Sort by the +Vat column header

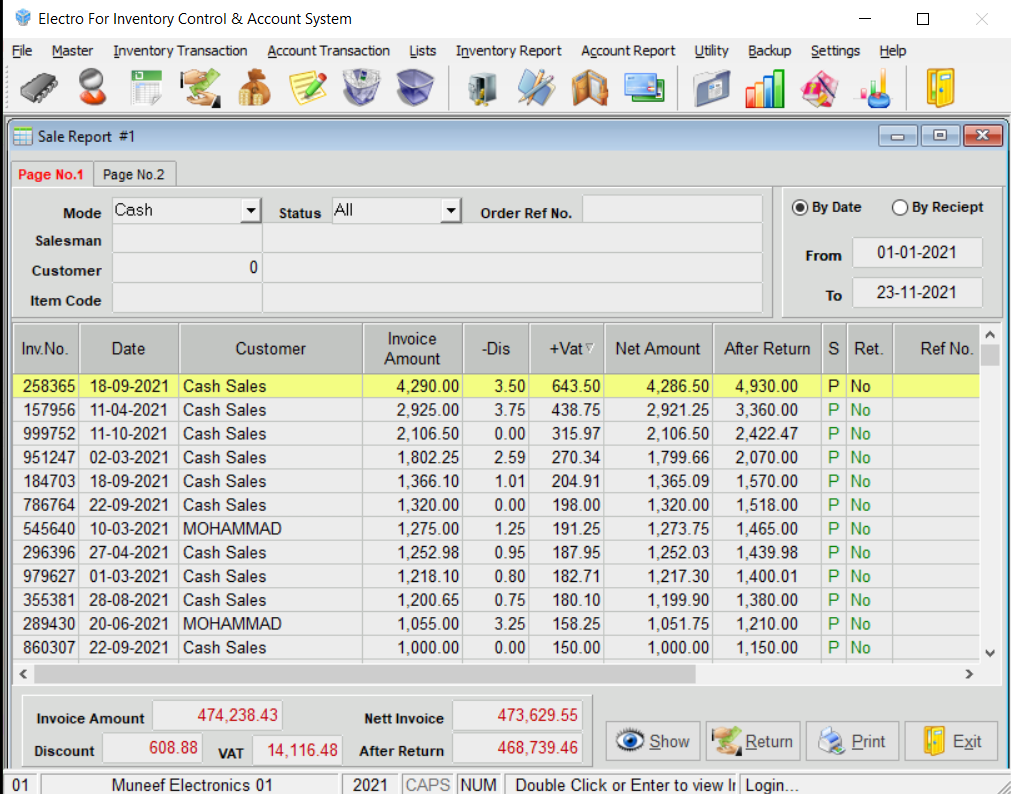point(566,348)
